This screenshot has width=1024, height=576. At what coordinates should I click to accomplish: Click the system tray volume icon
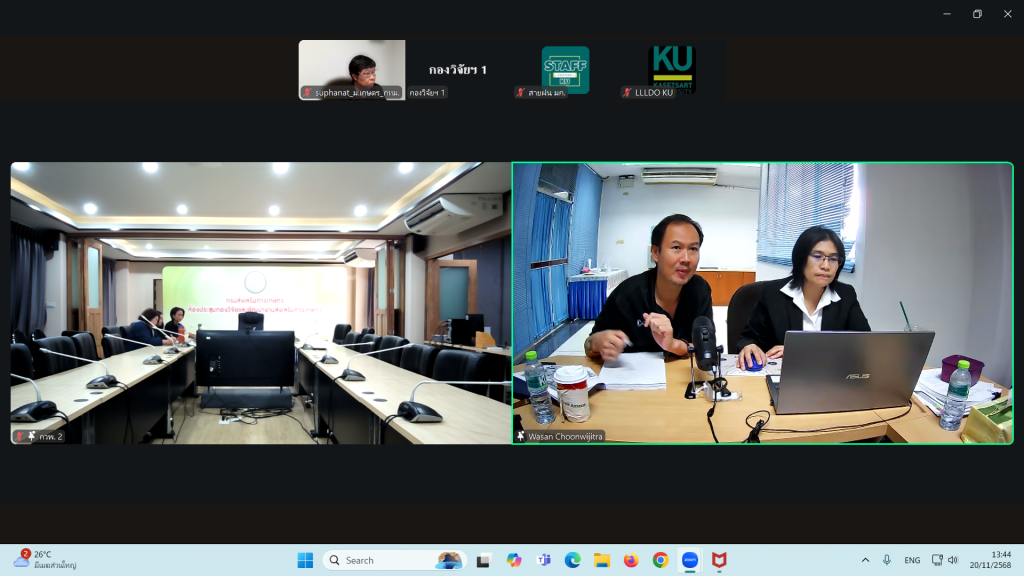pyautogui.click(x=953, y=560)
